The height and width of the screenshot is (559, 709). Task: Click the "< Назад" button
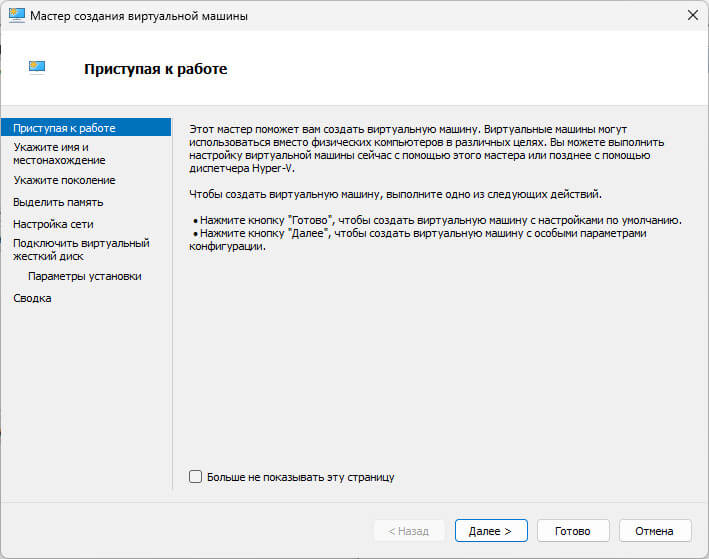pyautogui.click(x=409, y=531)
